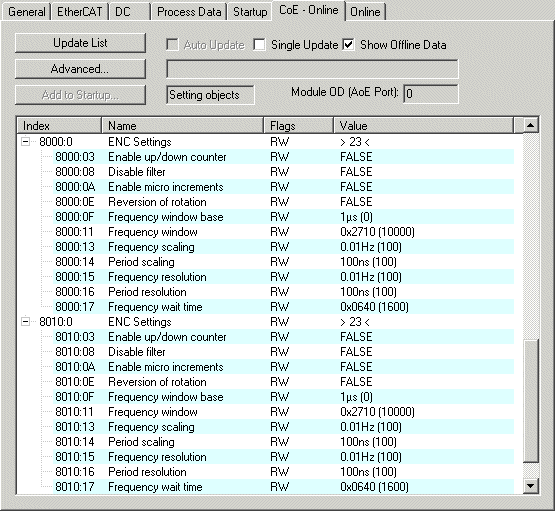
Task: Click the Module OD (AoE Port) field
Action: [431, 94]
